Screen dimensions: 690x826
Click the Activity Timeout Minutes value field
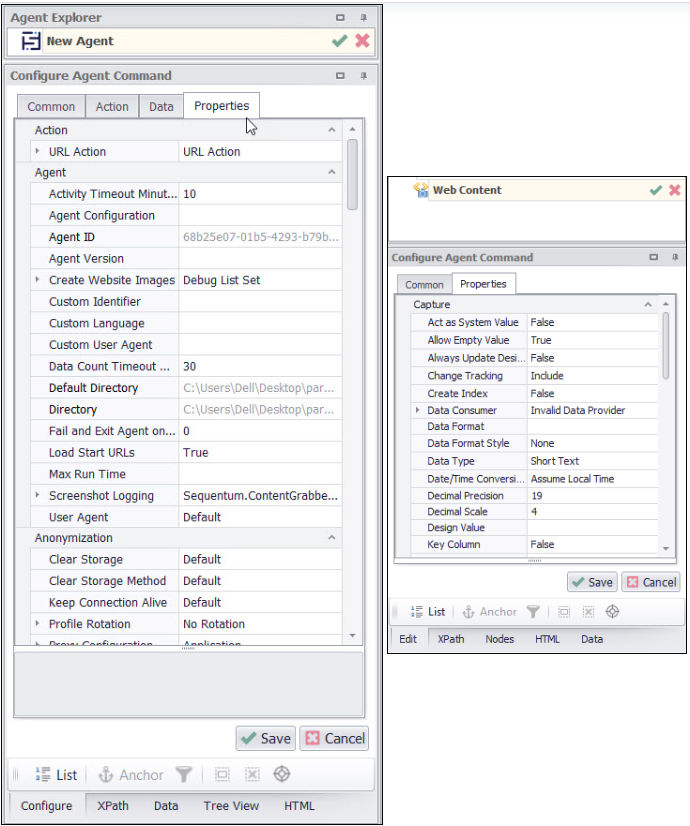(x=260, y=194)
